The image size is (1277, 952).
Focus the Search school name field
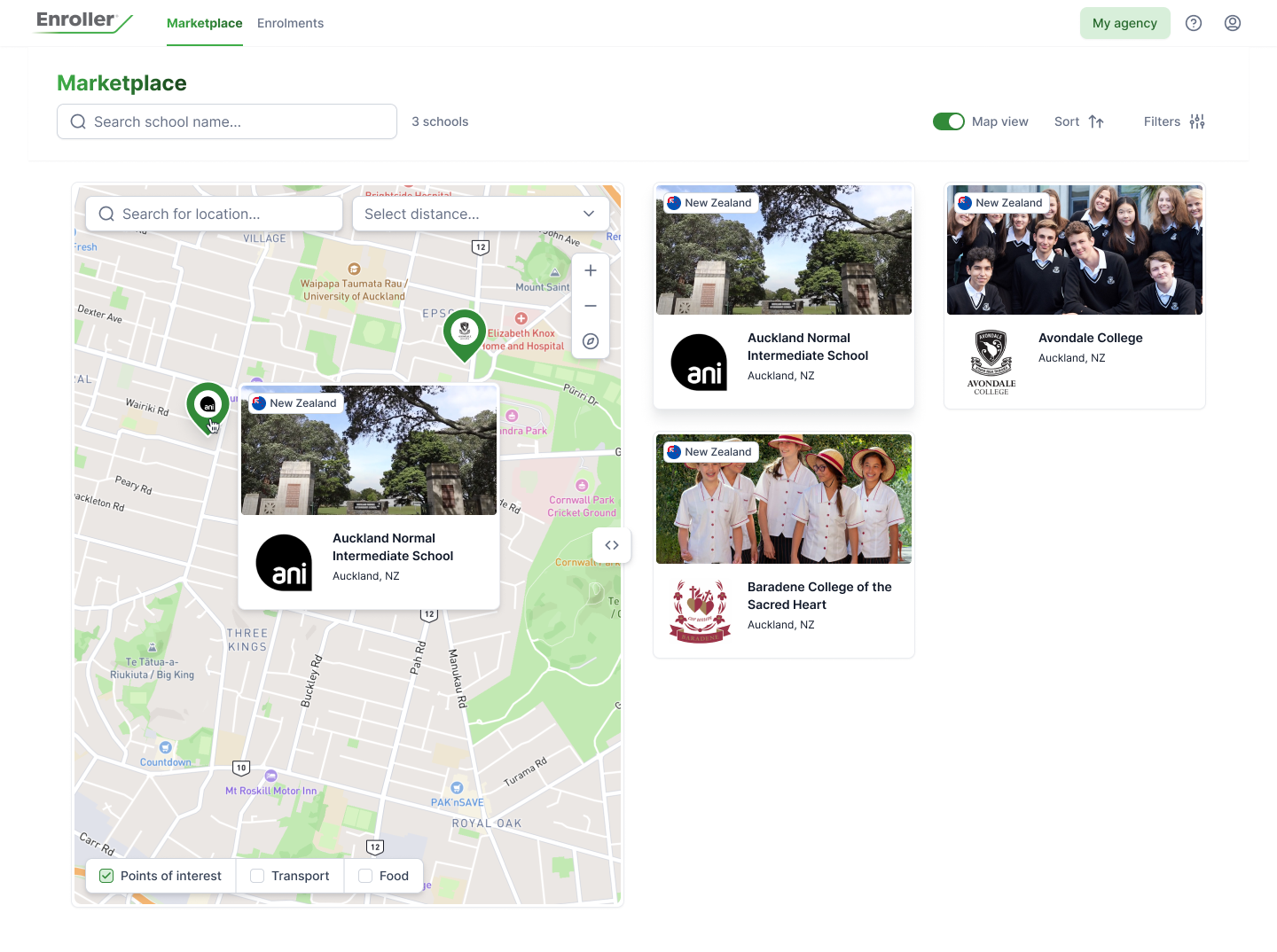click(227, 121)
